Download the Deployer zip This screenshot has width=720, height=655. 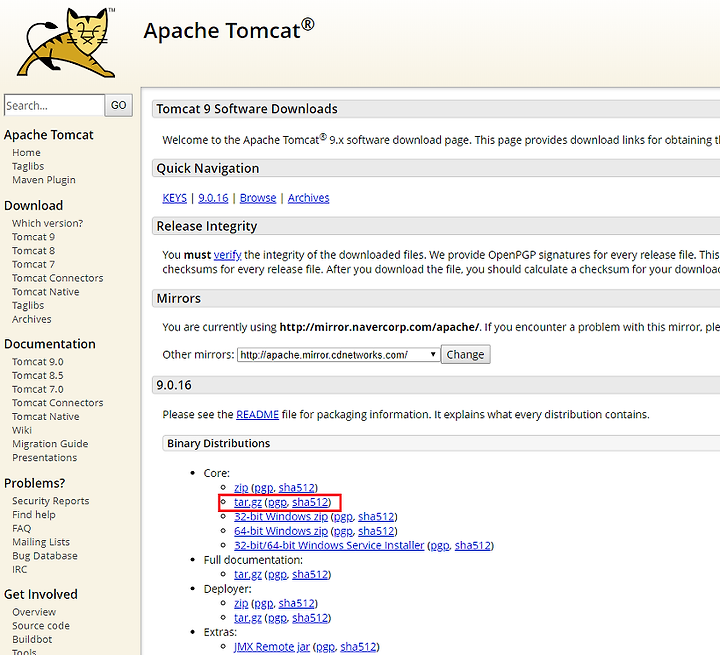click(x=241, y=604)
